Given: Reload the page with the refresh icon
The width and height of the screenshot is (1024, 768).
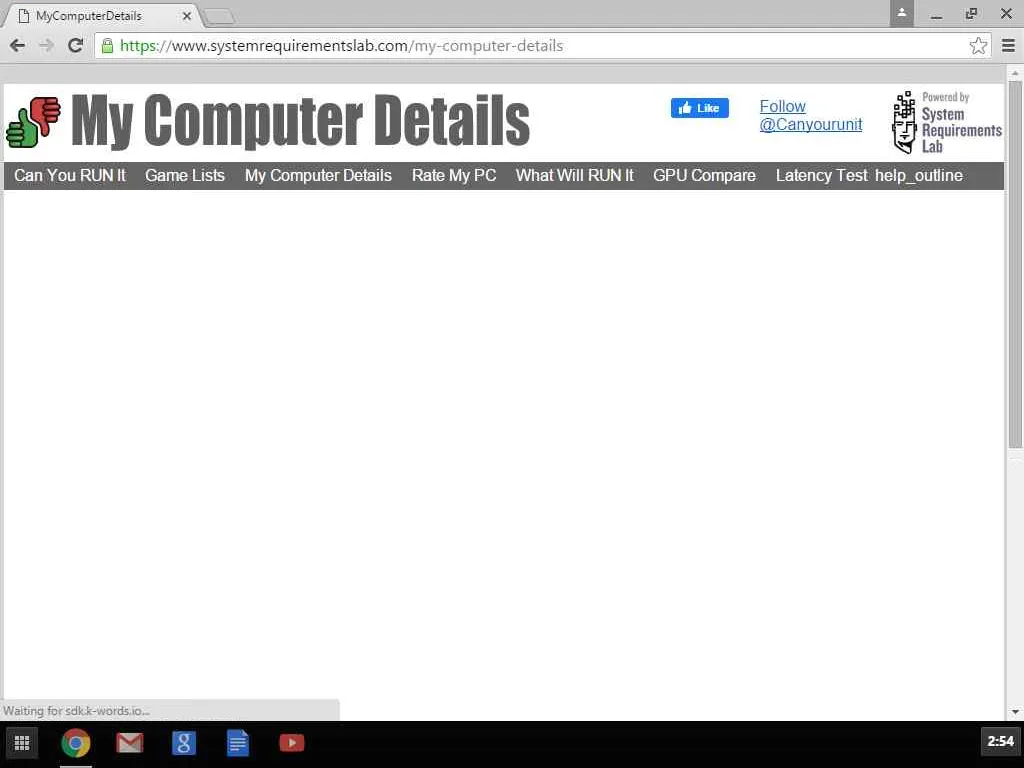Looking at the screenshot, I should 75,45.
